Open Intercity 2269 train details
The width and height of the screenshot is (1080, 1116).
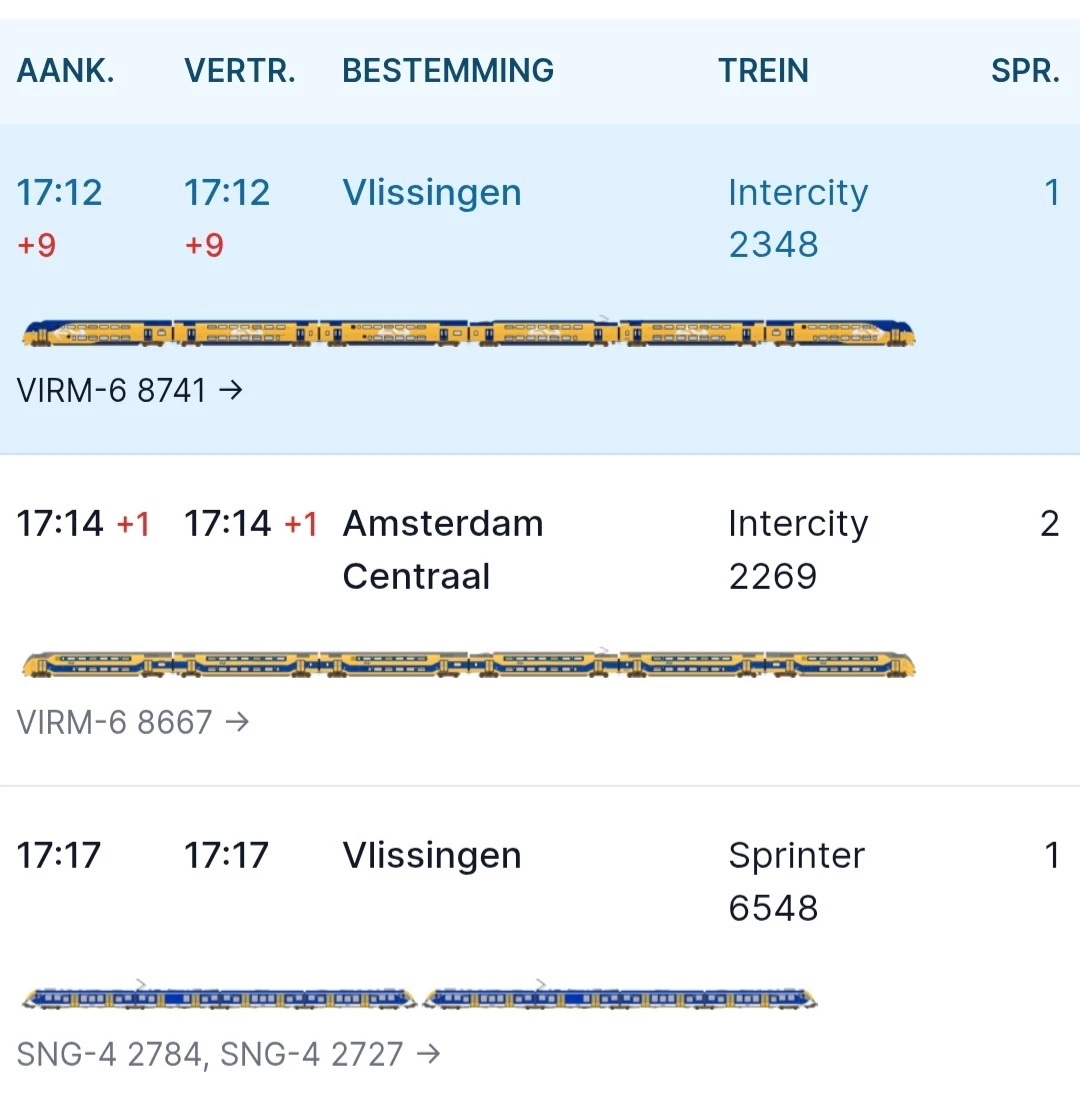(x=797, y=549)
